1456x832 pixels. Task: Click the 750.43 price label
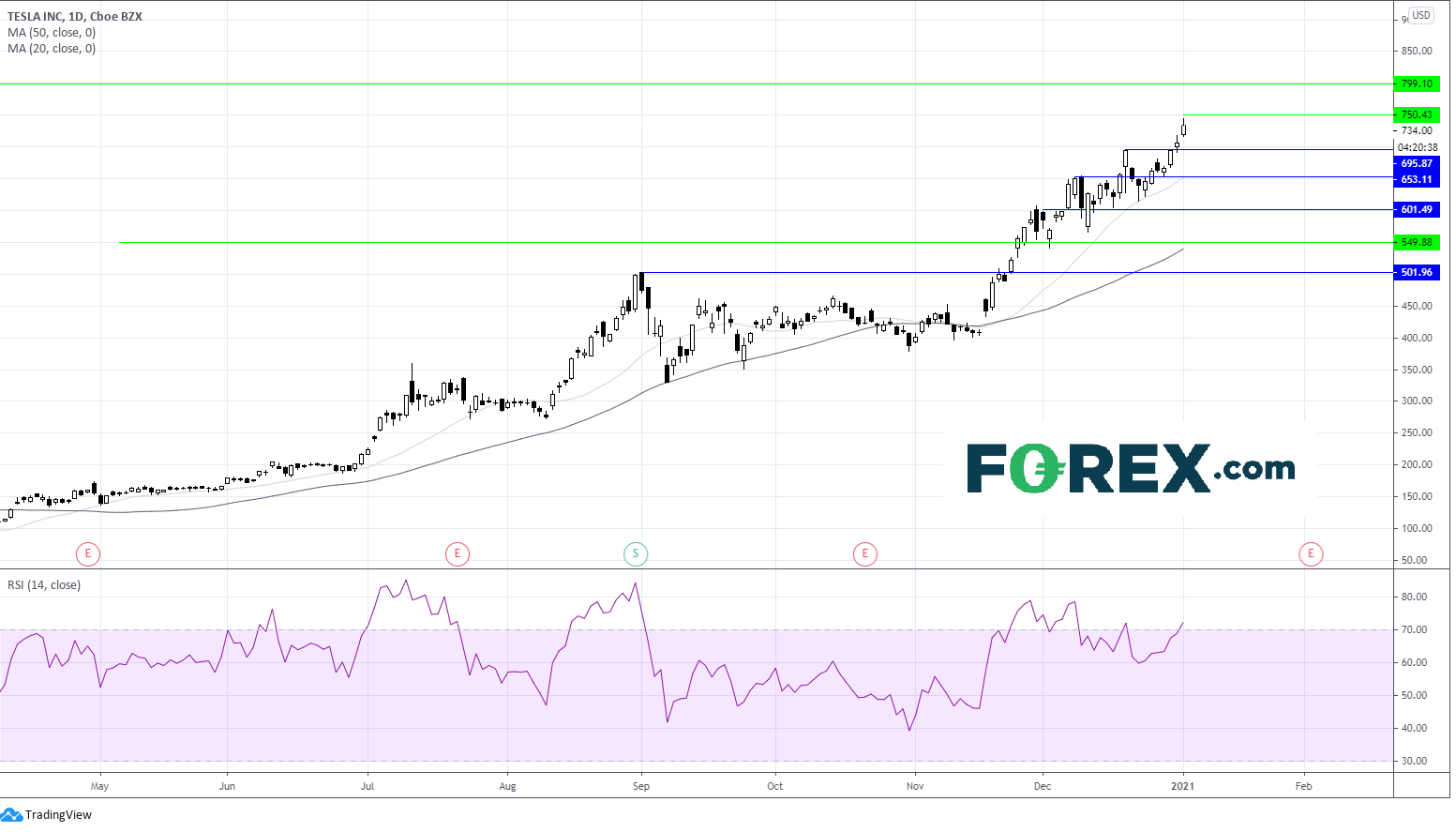1417,114
